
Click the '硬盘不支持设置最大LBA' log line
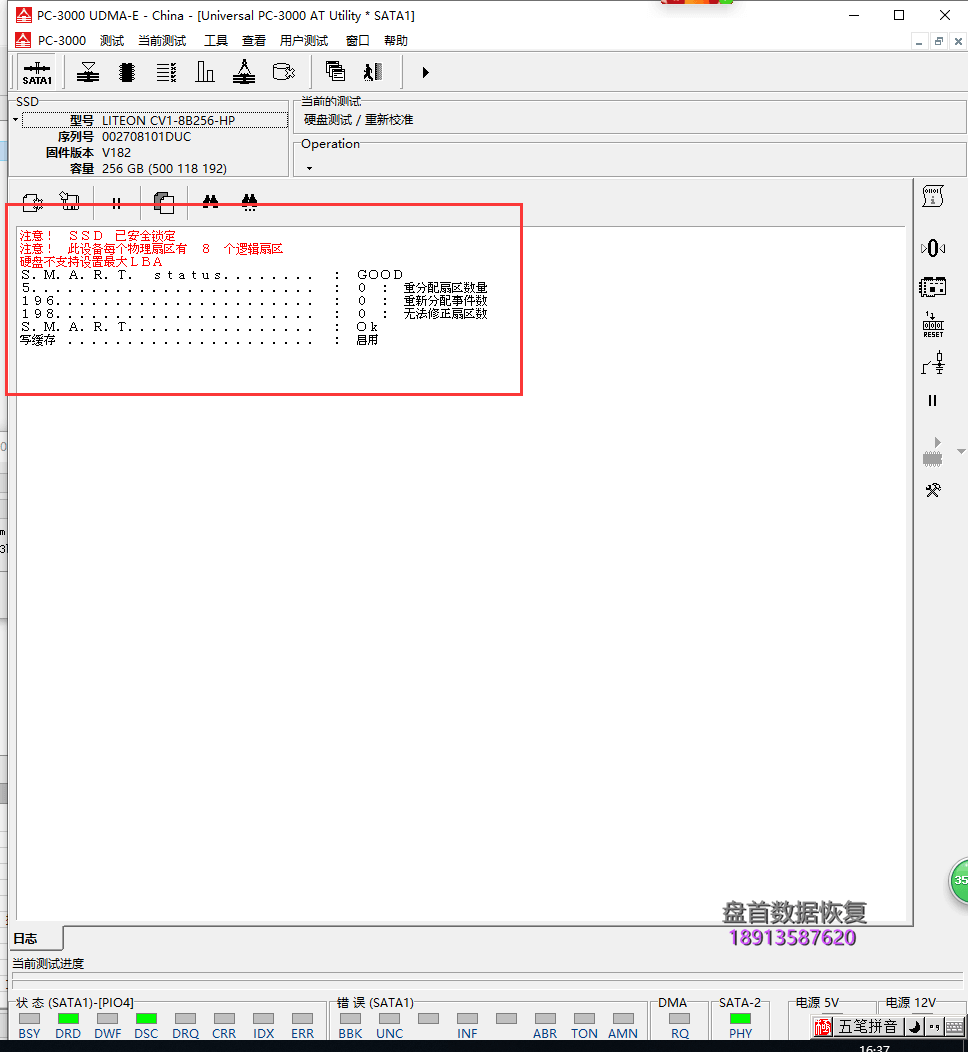point(91,262)
